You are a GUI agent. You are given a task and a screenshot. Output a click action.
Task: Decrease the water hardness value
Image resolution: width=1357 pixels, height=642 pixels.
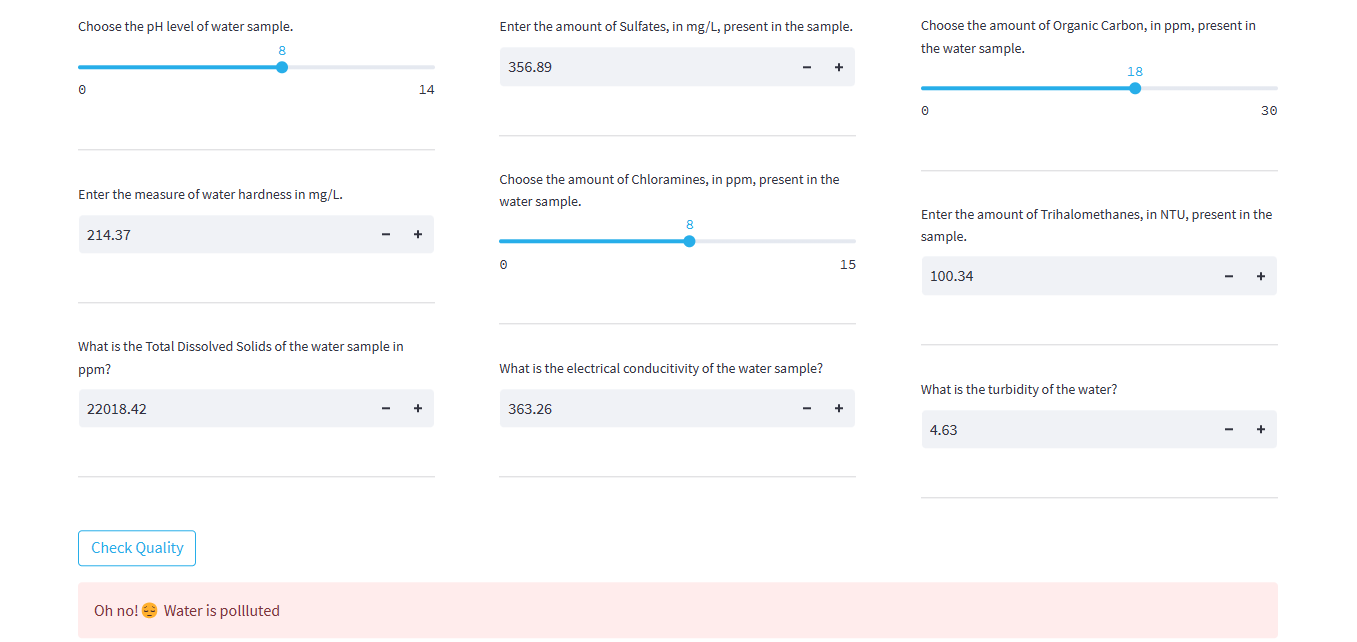coord(386,235)
